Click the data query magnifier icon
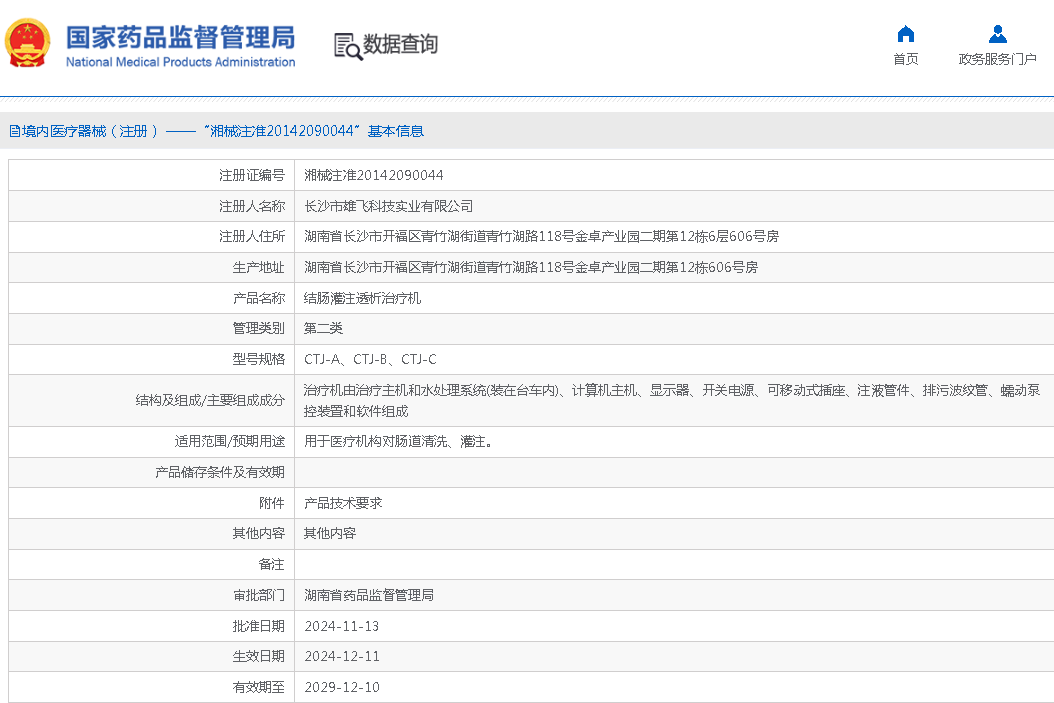The width and height of the screenshot is (1054, 703). click(x=347, y=46)
